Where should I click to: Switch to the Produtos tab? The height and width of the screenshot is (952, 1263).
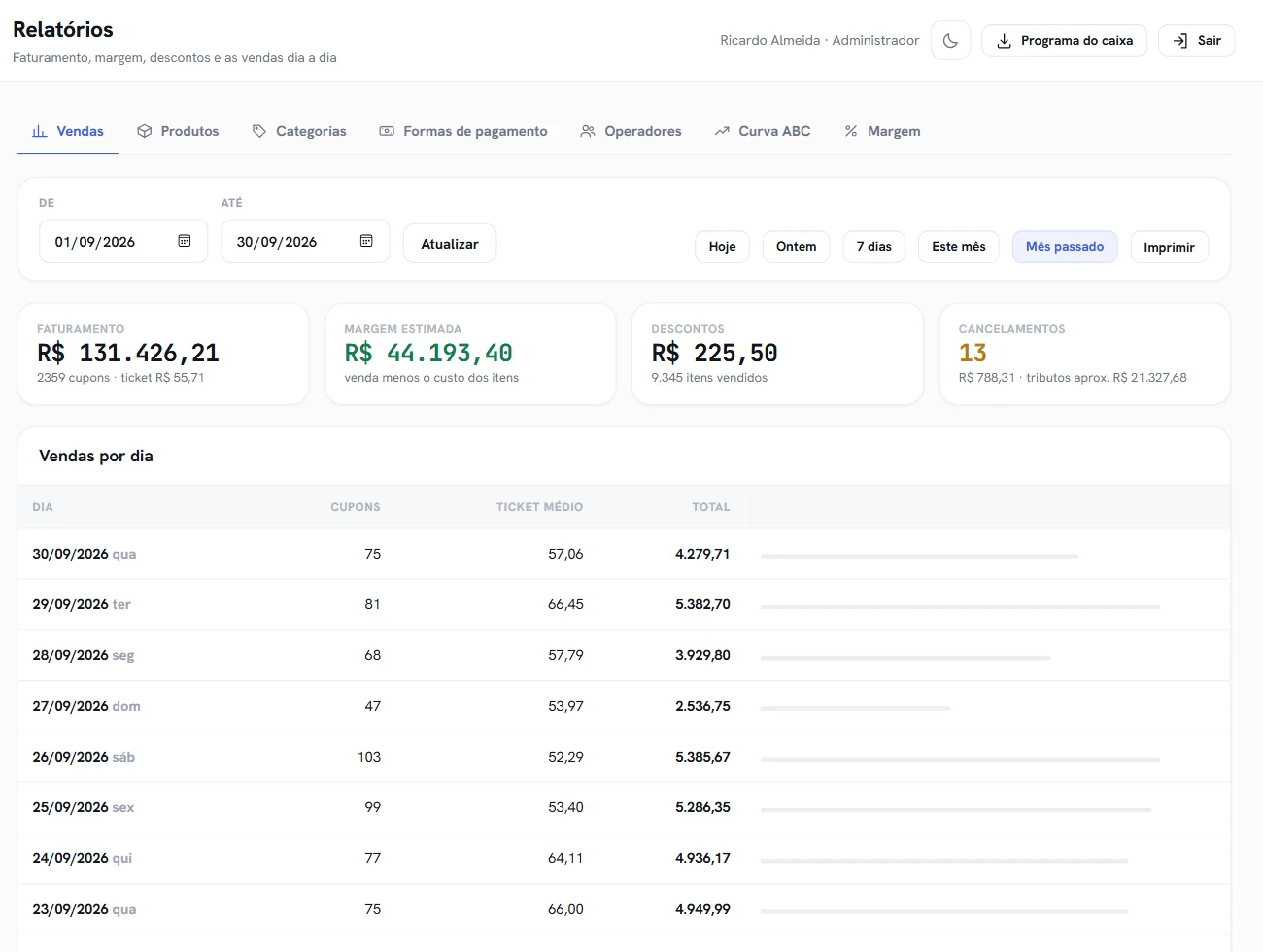tap(178, 131)
